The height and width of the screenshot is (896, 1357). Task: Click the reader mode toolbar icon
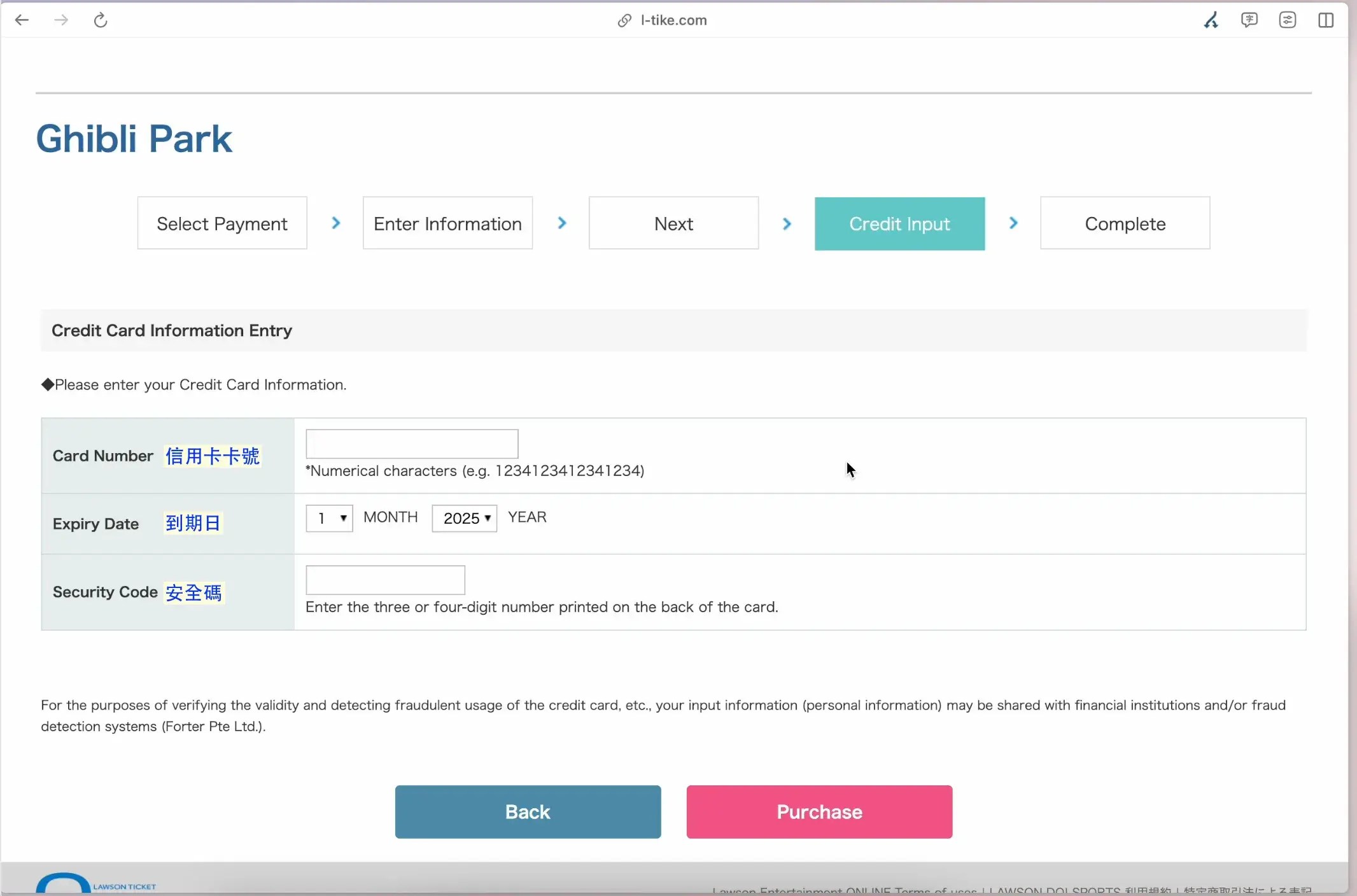click(x=1287, y=20)
